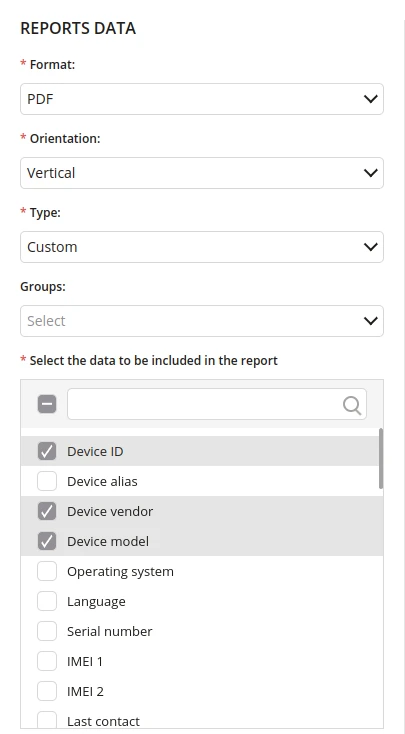405x734 pixels.
Task: Check the IMEI 2 checkbox
Action: tap(47, 691)
